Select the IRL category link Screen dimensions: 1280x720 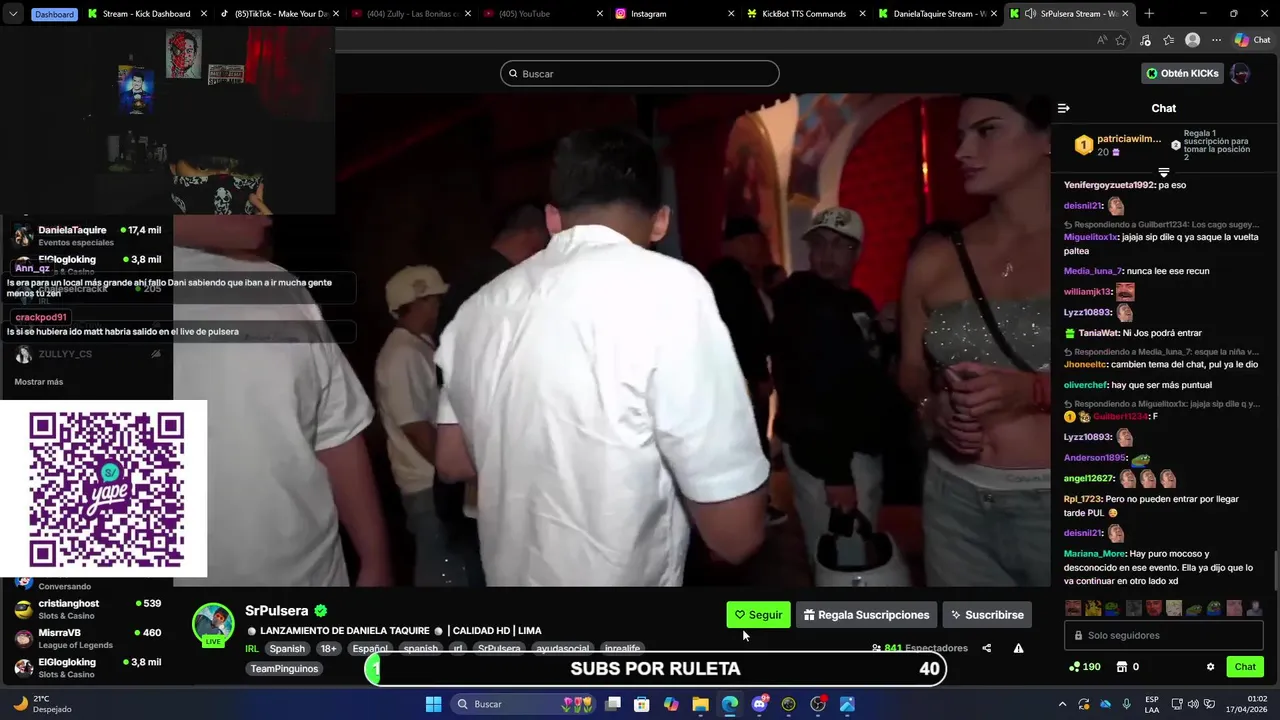click(x=252, y=649)
